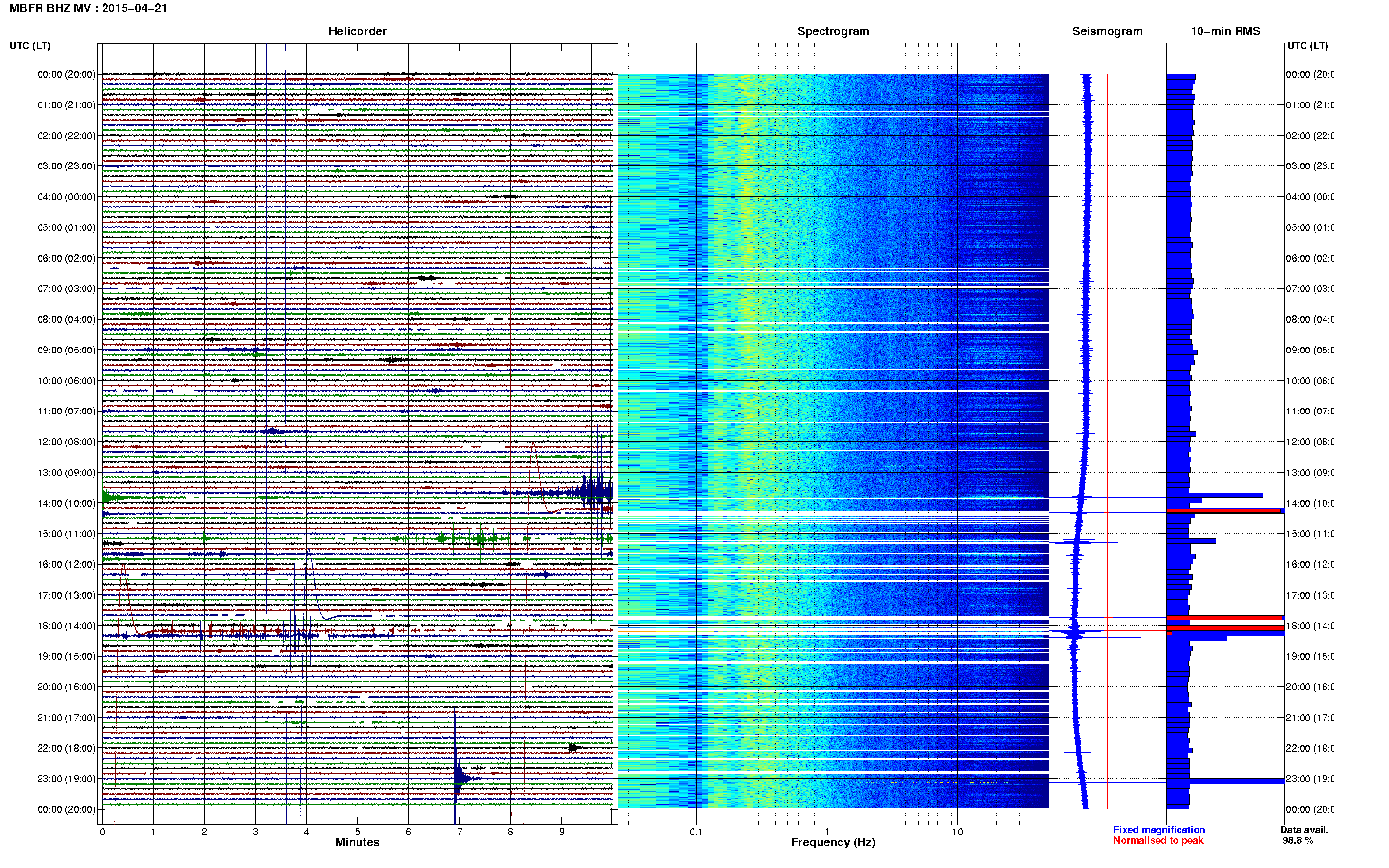Click left time label '18:00 (14:00)'
The height and width of the screenshot is (868, 1389).
point(66,626)
